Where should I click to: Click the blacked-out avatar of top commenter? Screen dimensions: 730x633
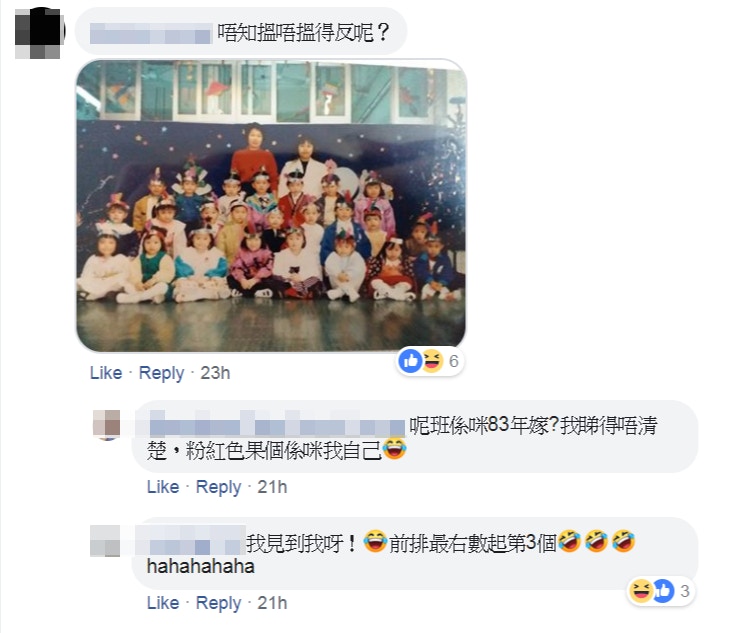tap(39, 34)
